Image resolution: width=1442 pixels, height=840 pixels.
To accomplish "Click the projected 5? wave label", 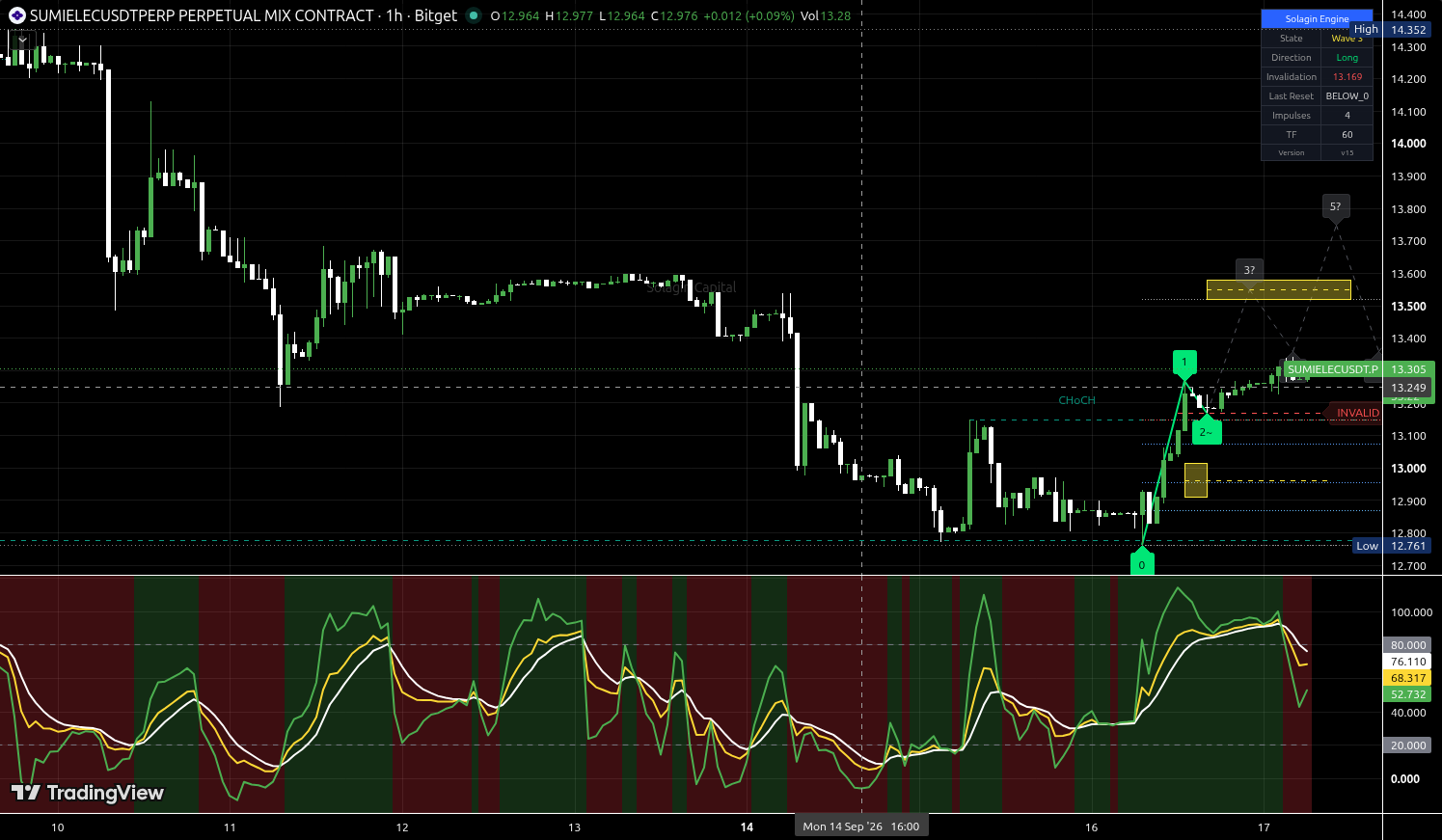I will click(x=1335, y=205).
